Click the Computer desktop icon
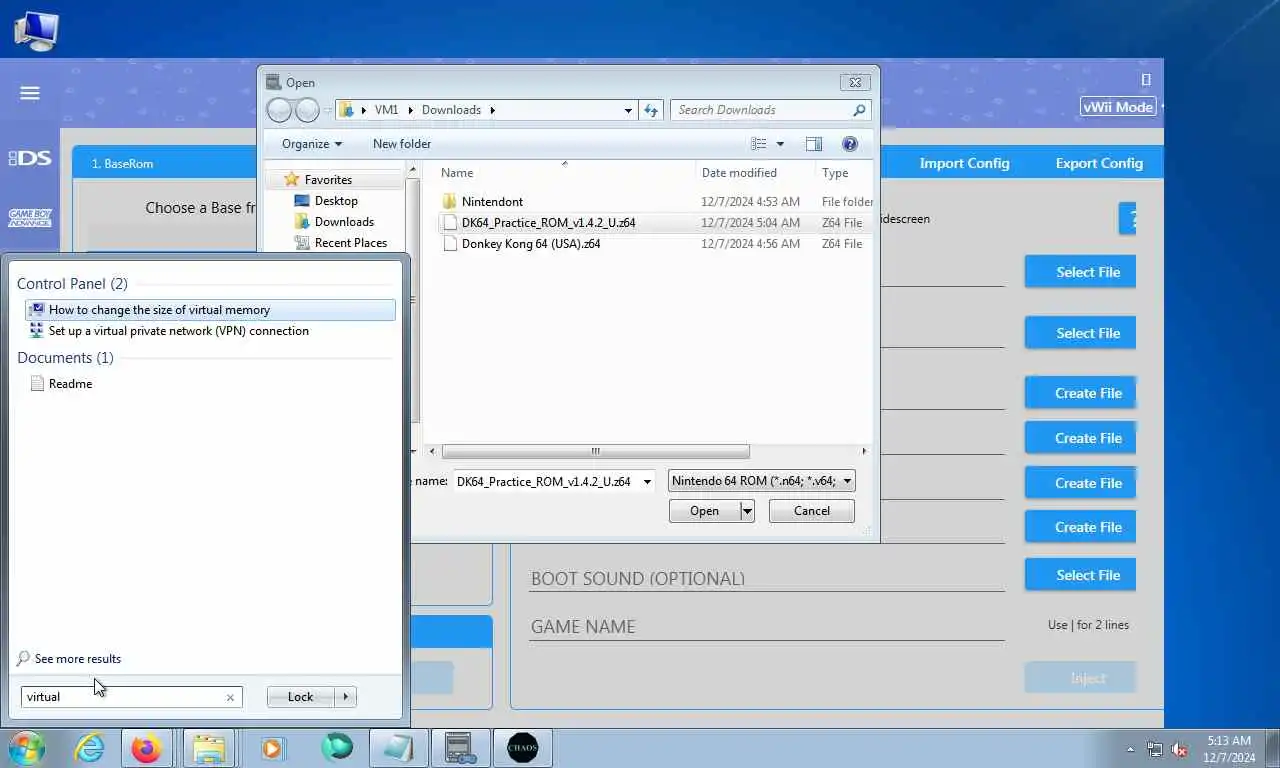The height and width of the screenshot is (768, 1280). 36,30
